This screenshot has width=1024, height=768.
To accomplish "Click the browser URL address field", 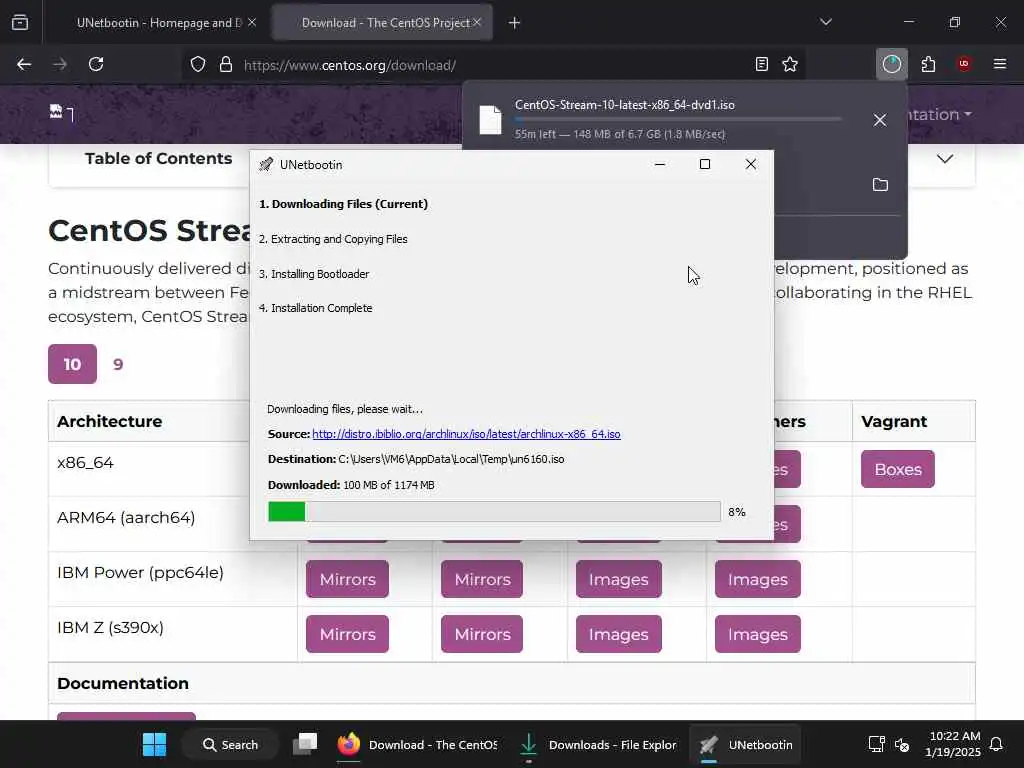I will tap(493, 65).
